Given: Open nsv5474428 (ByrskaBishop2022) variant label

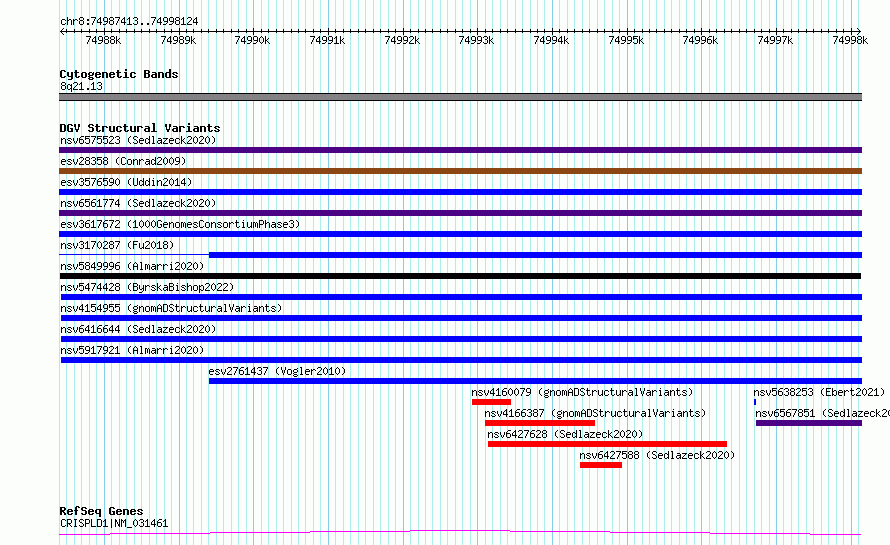Looking at the screenshot, I should [147, 287].
